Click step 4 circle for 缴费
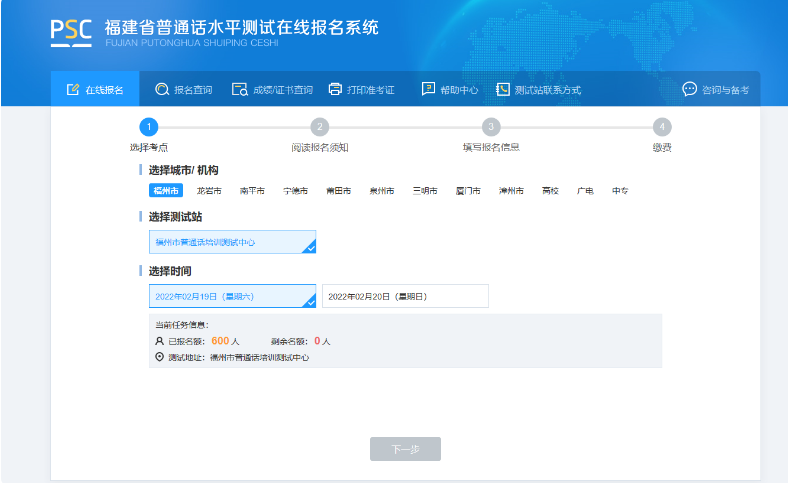This screenshot has height=483, width=788. tap(662, 127)
